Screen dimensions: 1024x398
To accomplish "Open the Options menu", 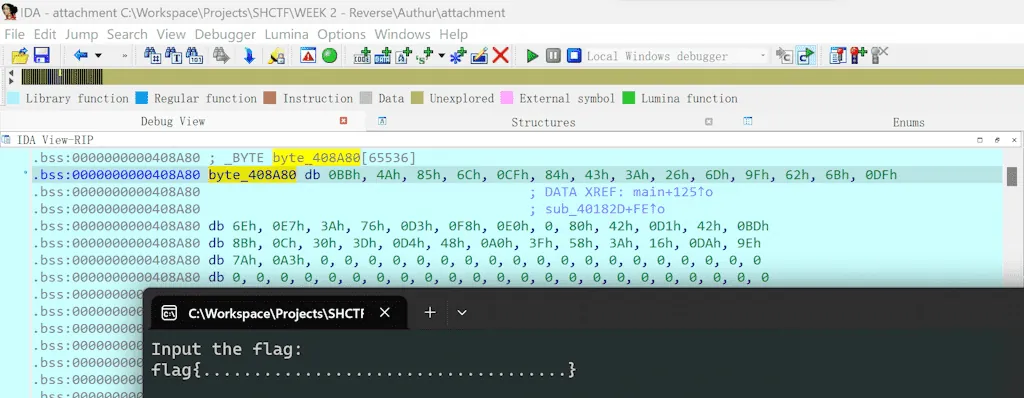I will pyautogui.click(x=342, y=34).
